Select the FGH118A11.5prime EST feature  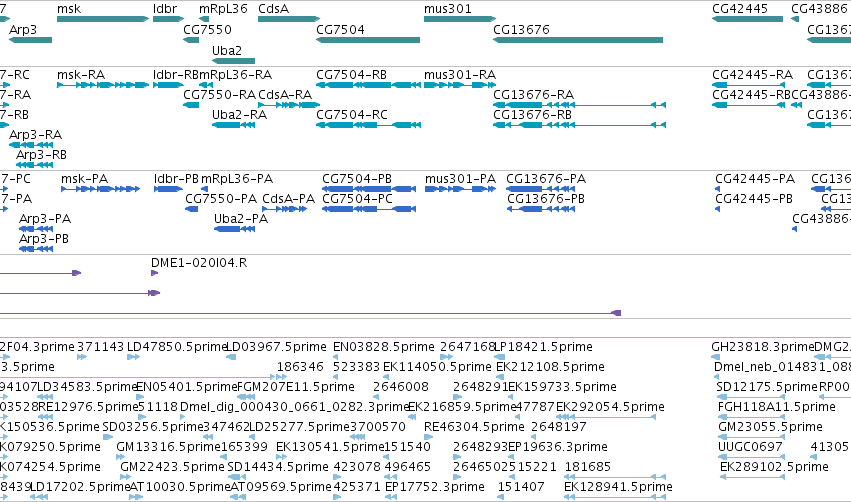pos(752,417)
